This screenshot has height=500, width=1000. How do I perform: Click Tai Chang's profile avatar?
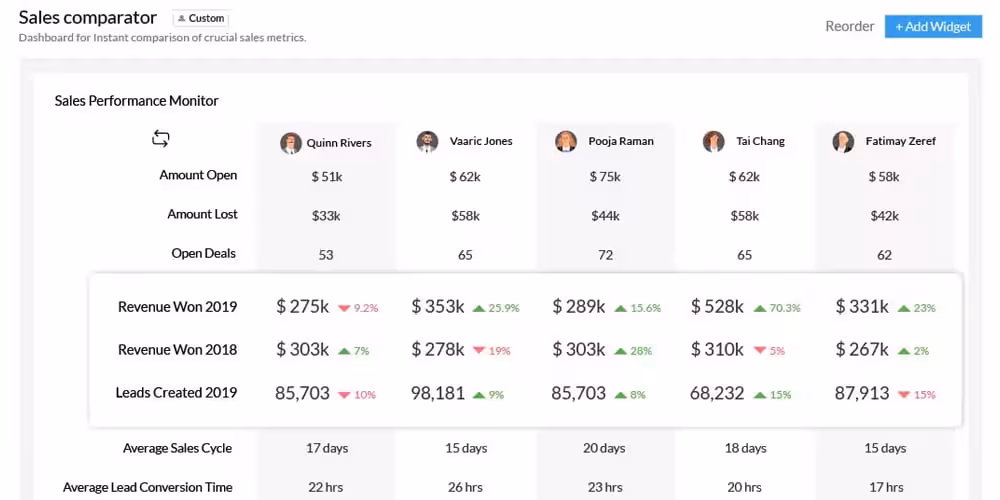tap(713, 142)
